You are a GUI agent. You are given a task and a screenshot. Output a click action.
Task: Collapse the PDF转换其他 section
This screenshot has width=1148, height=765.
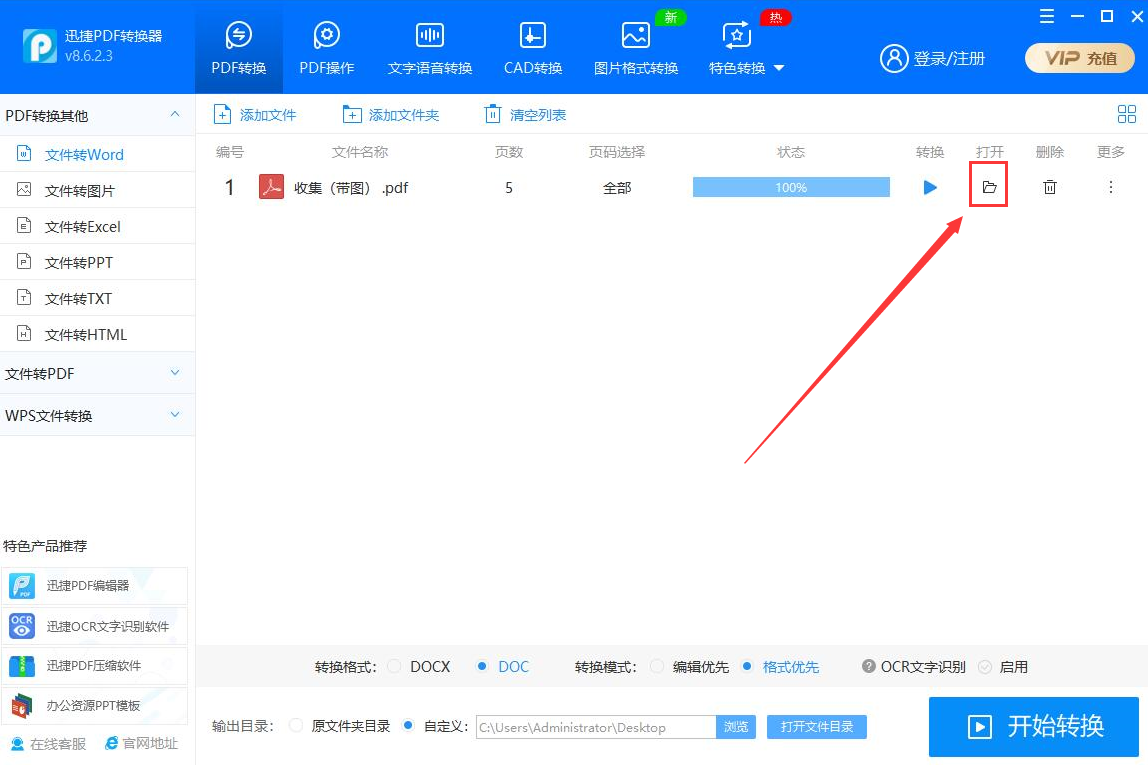[175, 114]
